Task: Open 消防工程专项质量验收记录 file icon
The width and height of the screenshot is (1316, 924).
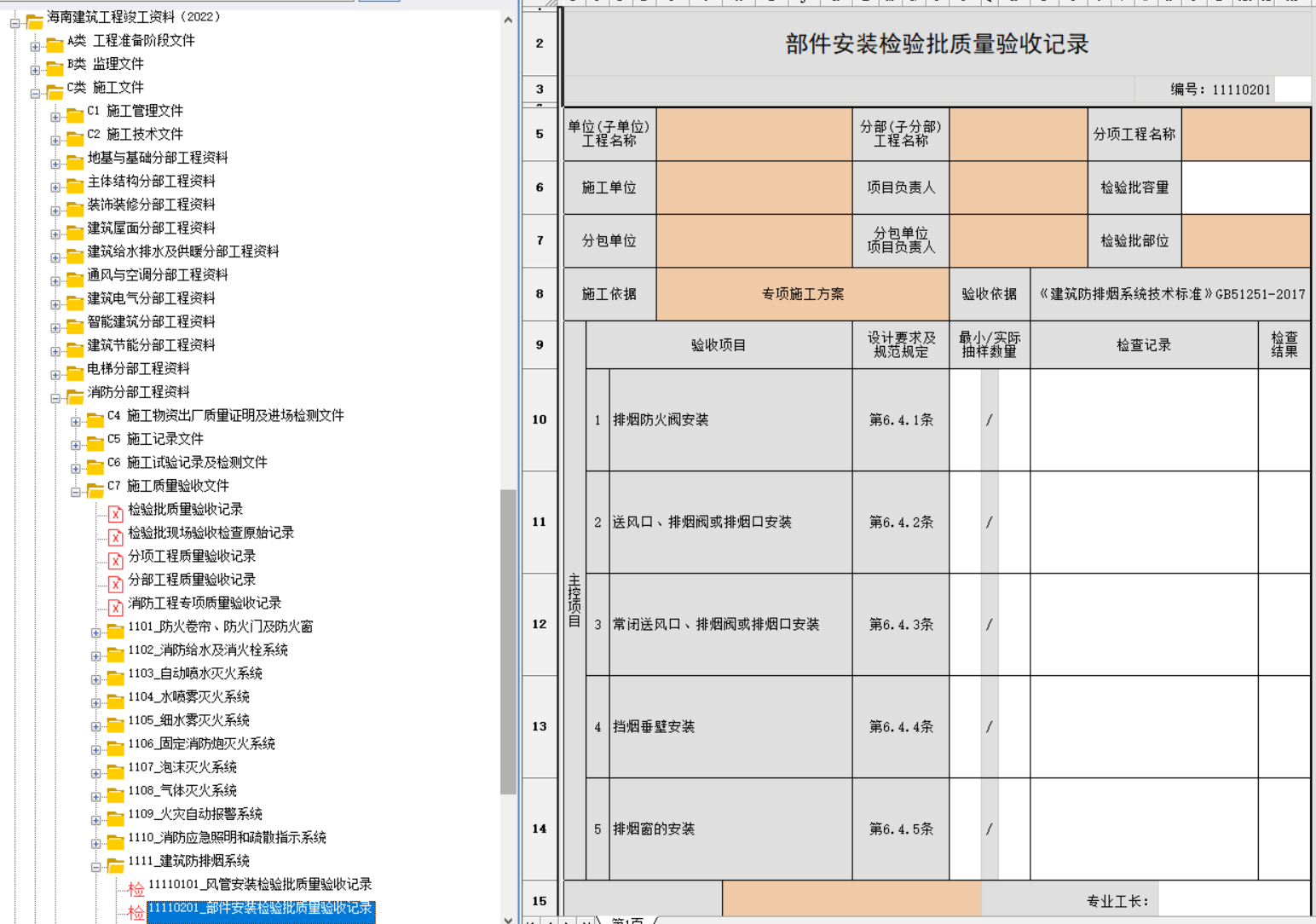Action: [x=115, y=607]
